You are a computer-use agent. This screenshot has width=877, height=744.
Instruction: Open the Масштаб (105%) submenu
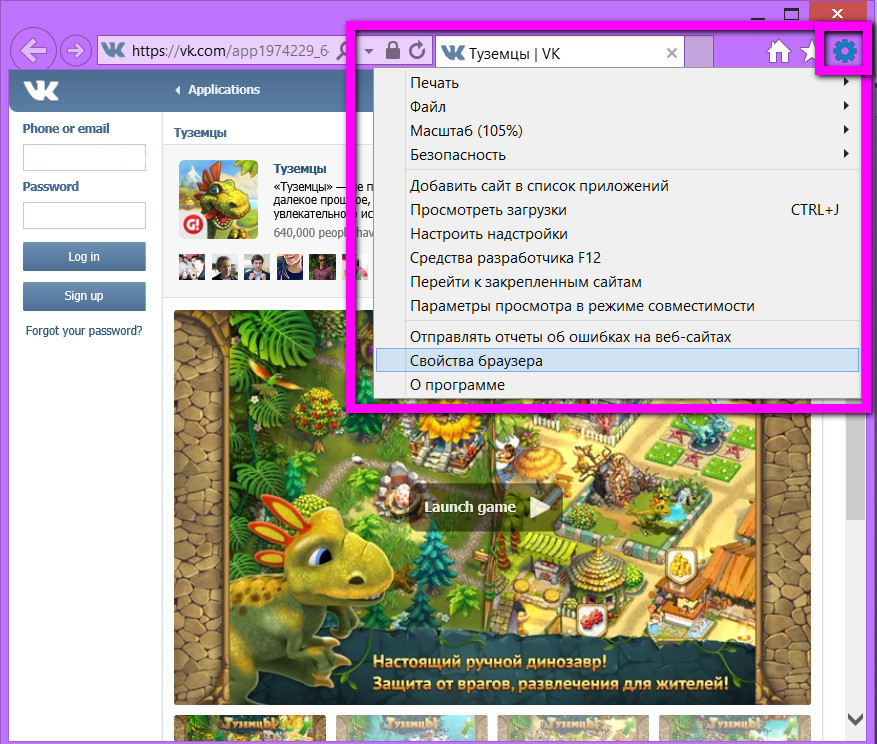click(617, 131)
